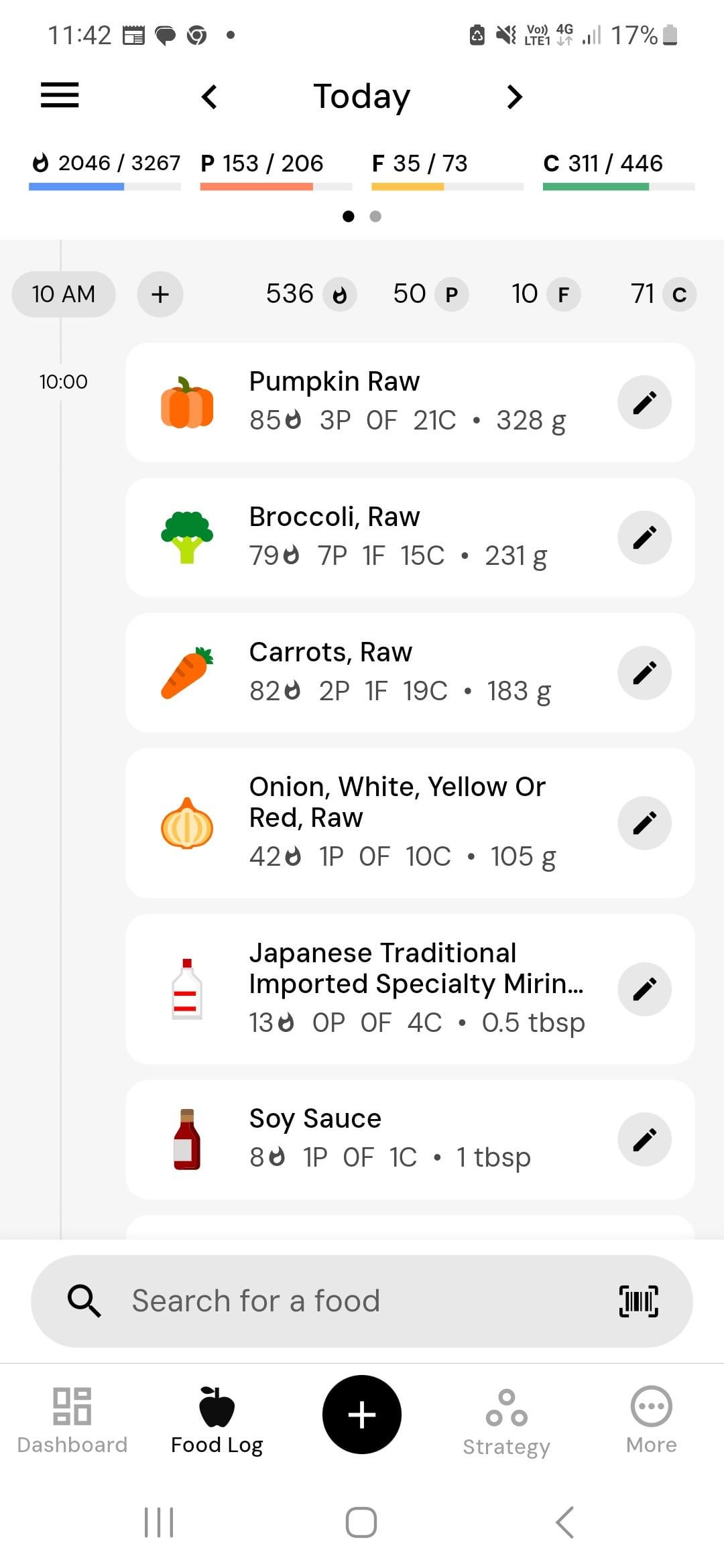This screenshot has height=1568, width=724.
Task: Open the hamburger menu
Action: coord(60,95)
